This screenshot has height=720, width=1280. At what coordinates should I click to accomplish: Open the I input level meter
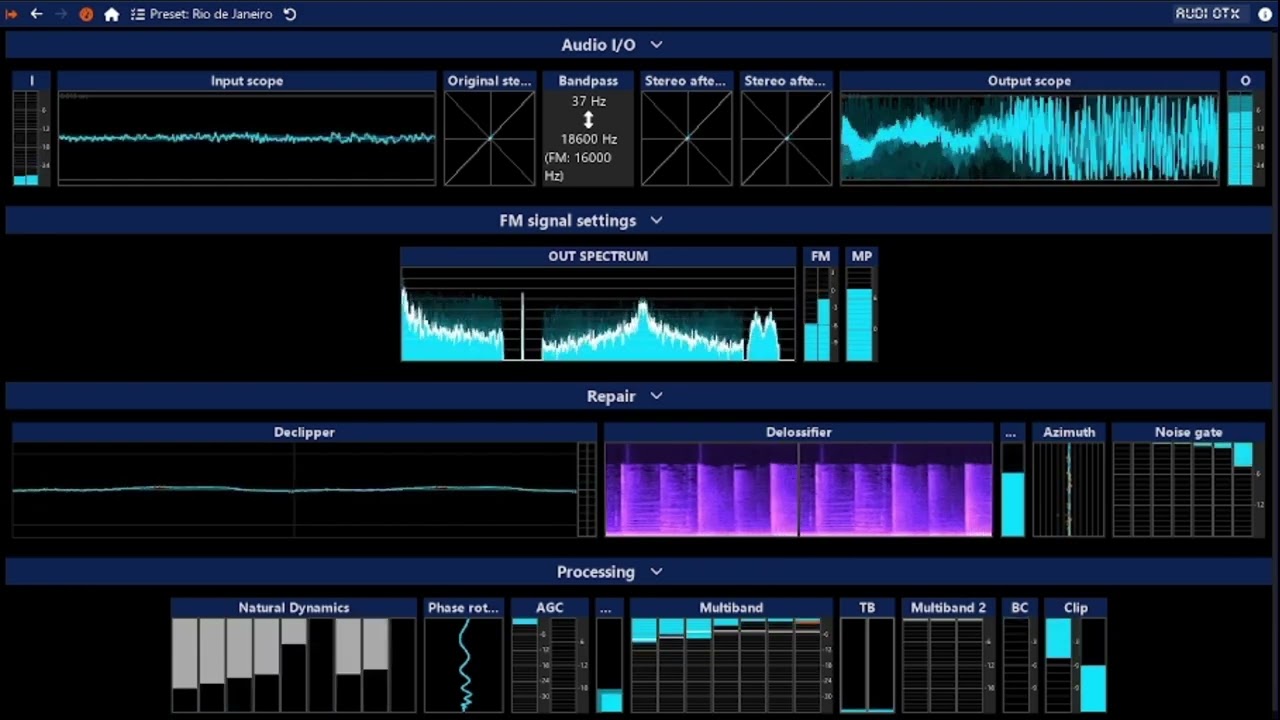tap(32, 128)
